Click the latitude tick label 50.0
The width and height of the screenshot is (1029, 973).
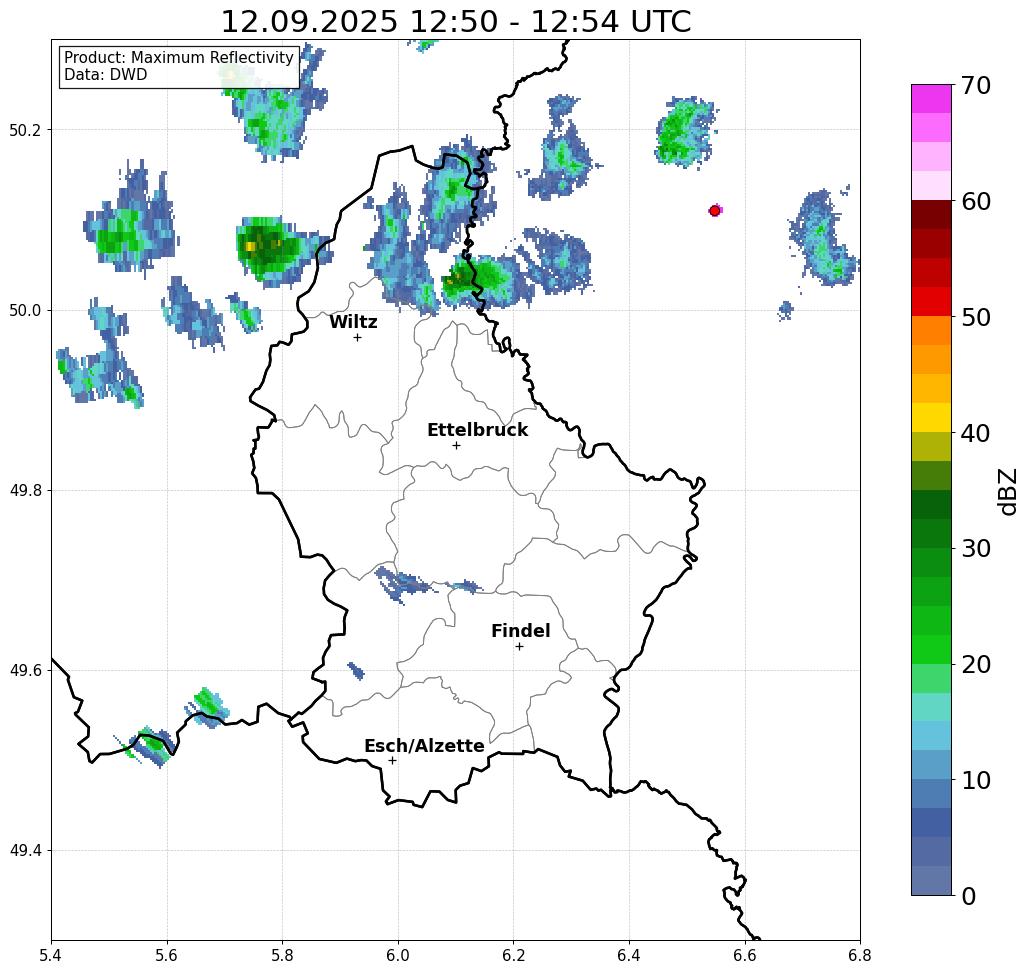(25, 310)
